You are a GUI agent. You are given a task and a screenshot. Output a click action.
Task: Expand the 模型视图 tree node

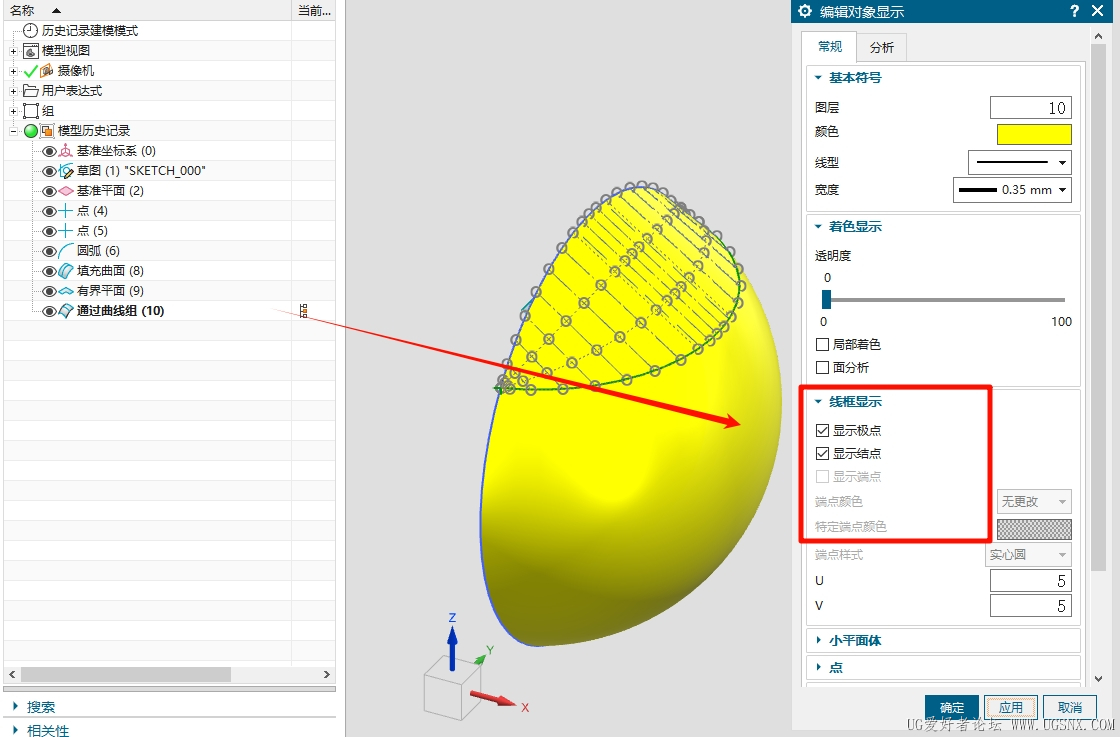pos(13,51)
